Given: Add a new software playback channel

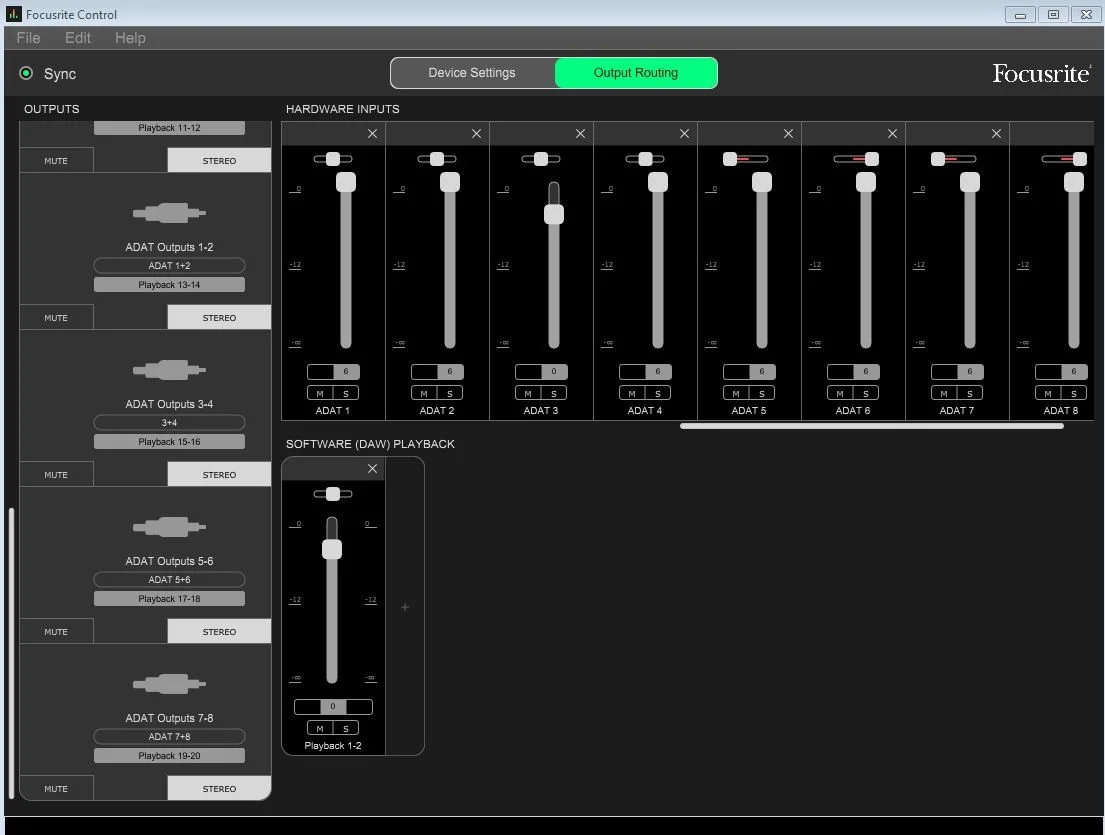Looking at the screenshot, I should click(405, 607).
